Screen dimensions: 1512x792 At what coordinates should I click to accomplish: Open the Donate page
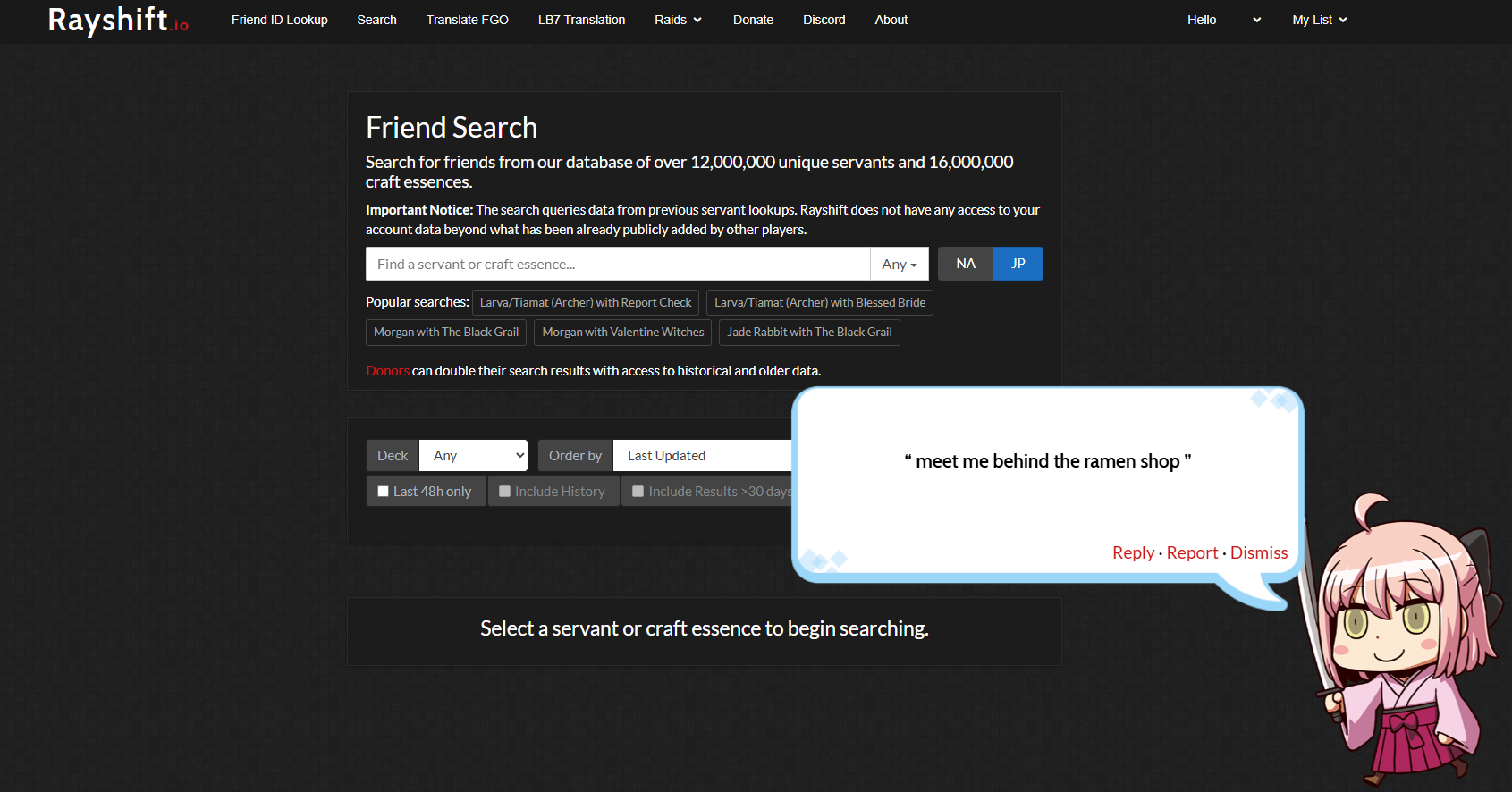click(753, 20)
